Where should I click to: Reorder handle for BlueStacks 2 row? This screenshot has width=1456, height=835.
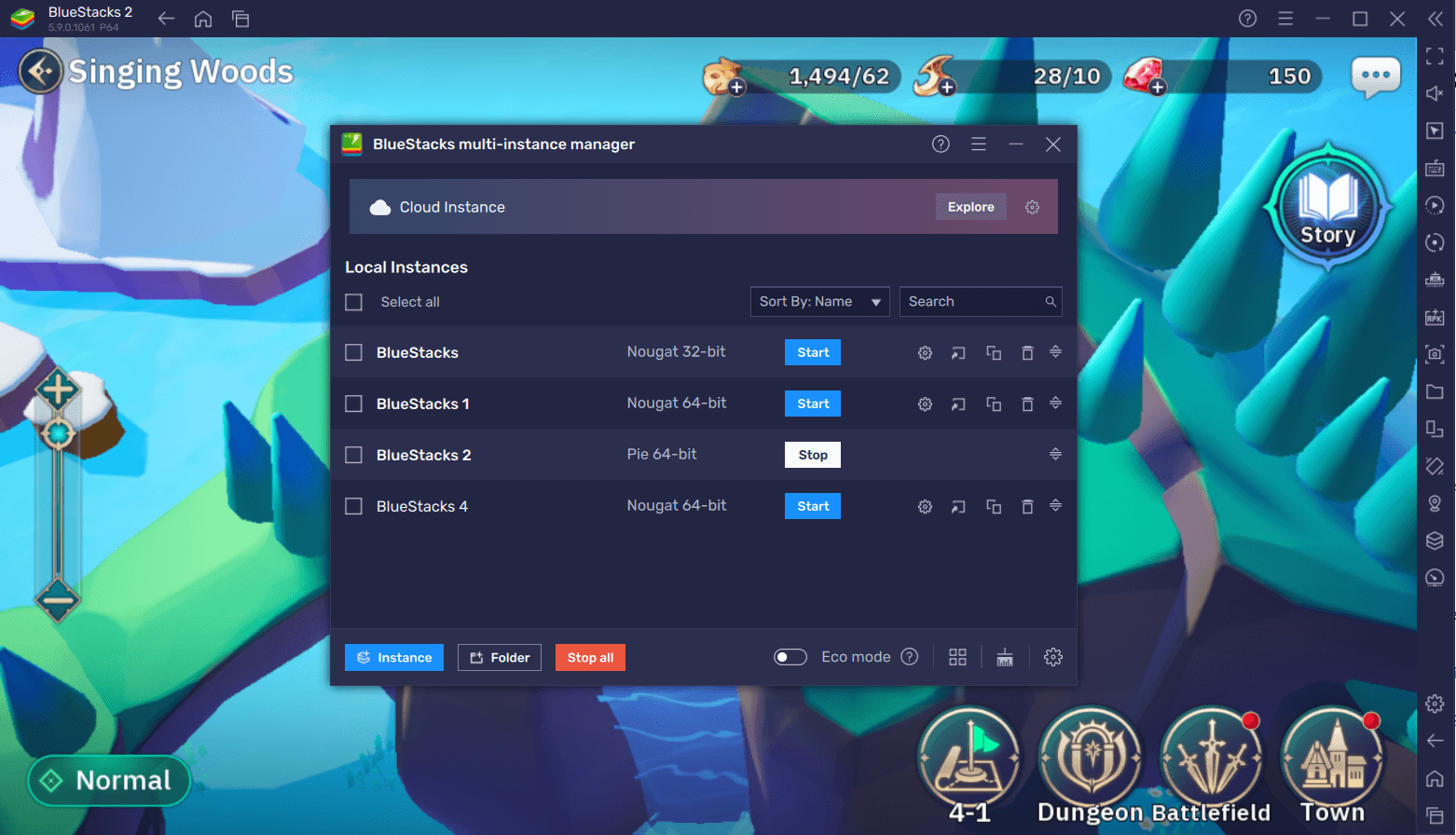pos(1055,454)
